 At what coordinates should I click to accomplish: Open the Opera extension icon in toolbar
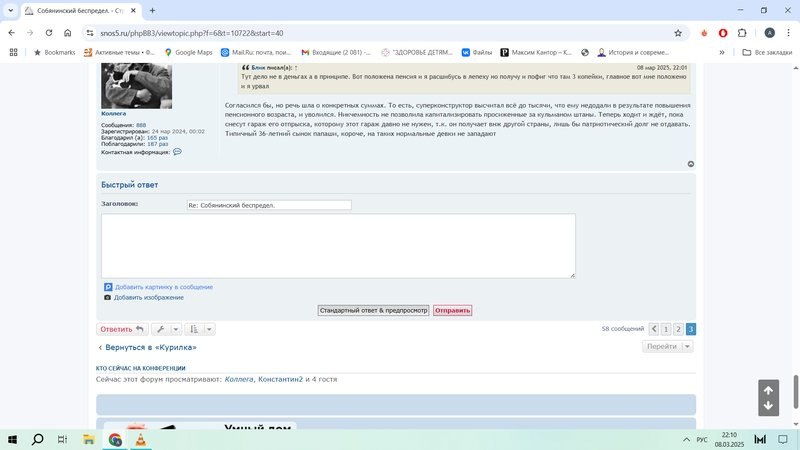point(722,32)
